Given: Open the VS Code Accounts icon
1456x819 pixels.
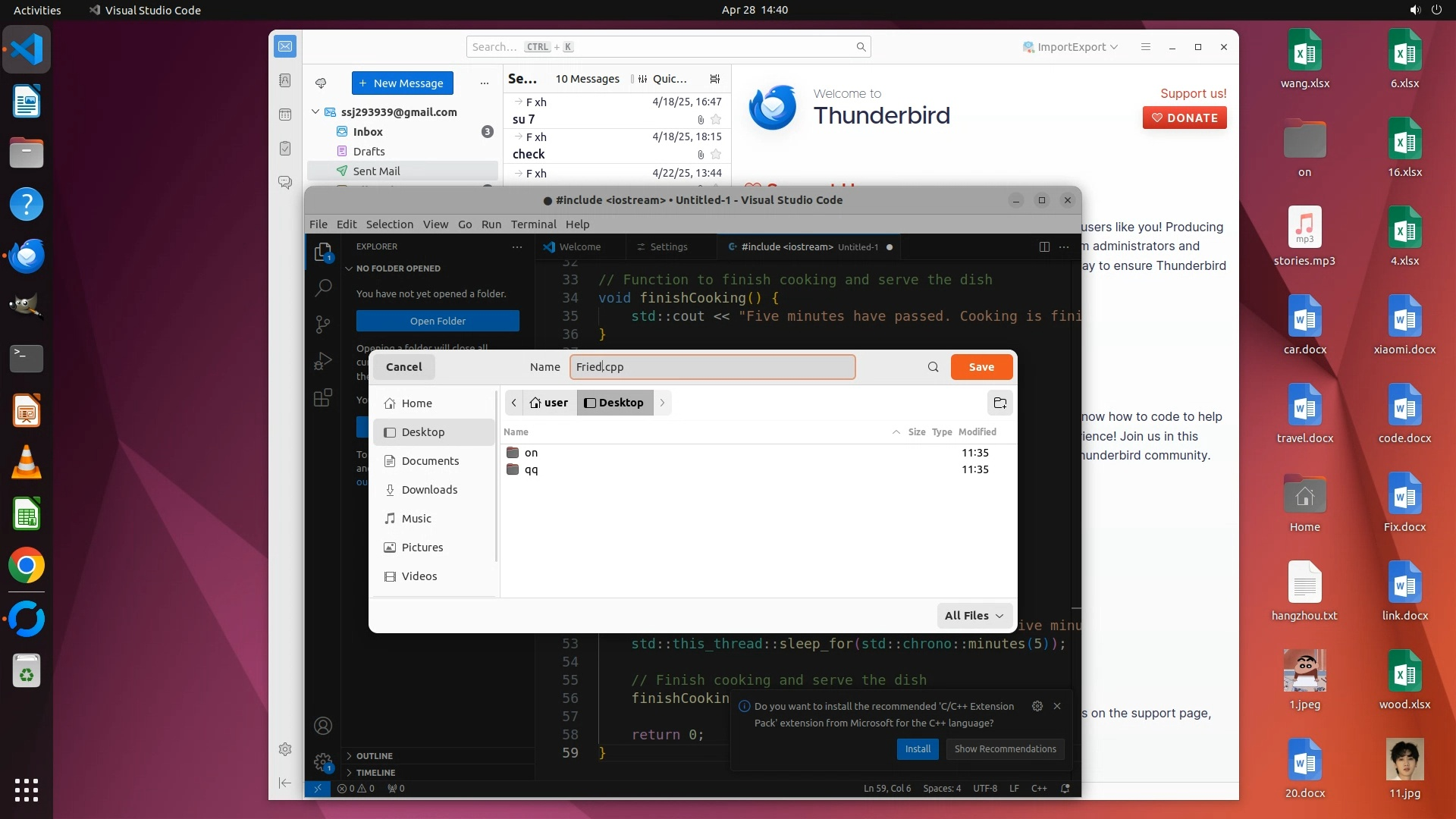Looking at the screenshot, I should [x=323, y=726].
